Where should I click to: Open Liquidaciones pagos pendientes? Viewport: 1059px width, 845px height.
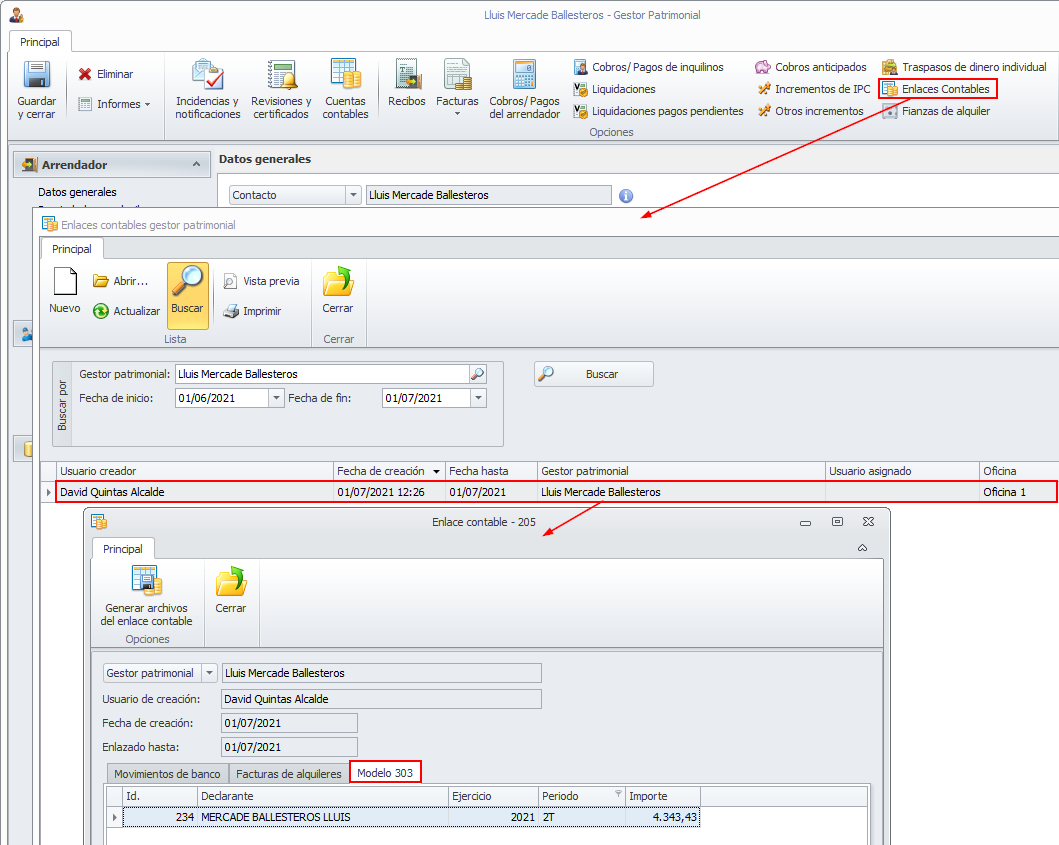point(658,111)
